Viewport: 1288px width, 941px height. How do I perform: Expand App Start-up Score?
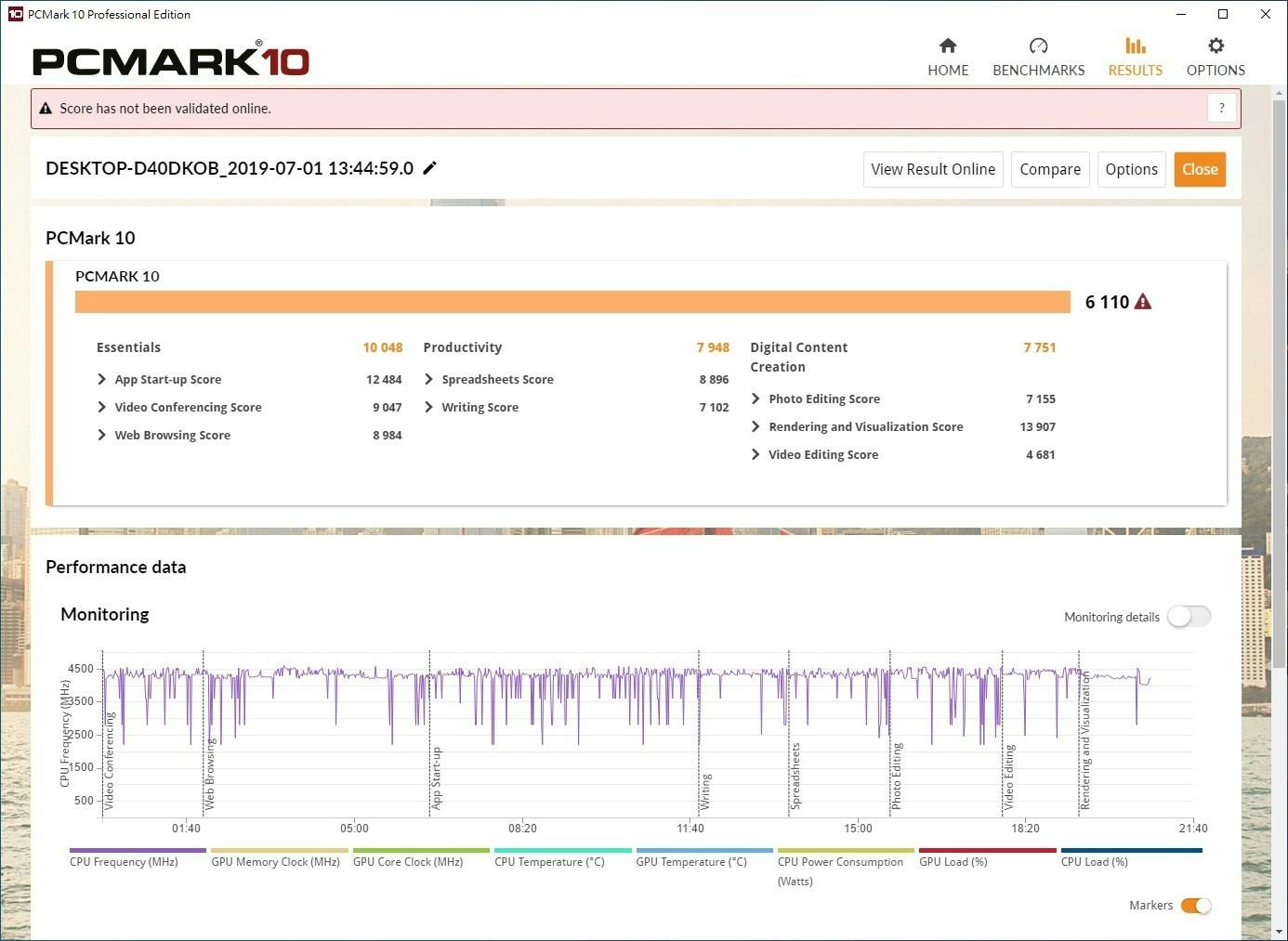coord(102,379)
